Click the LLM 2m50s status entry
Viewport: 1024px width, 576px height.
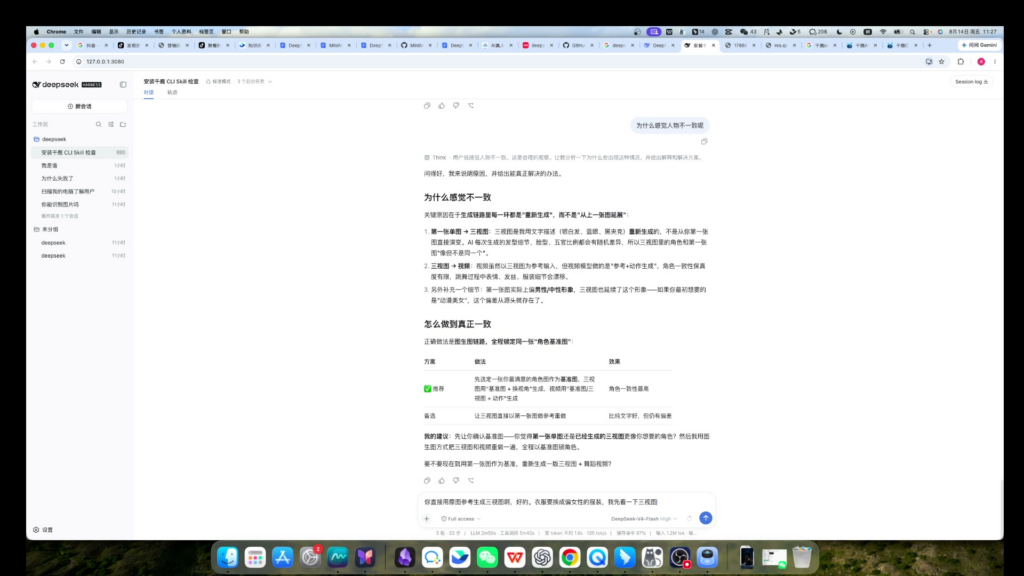click(483, 533)
